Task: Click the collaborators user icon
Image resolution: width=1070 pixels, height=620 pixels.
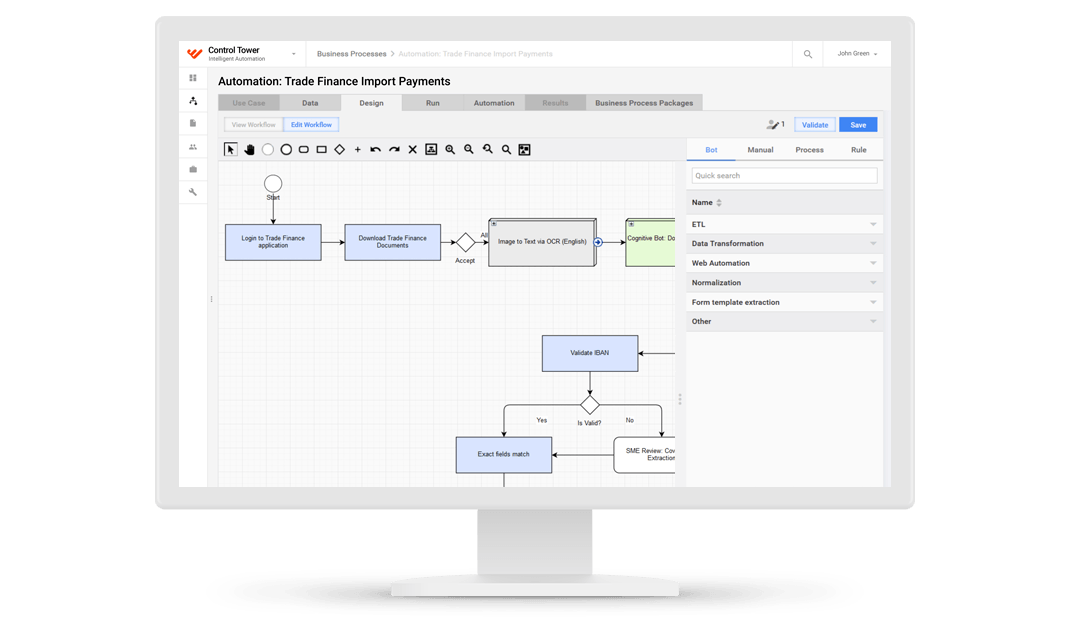Action: tap(773, 125)
